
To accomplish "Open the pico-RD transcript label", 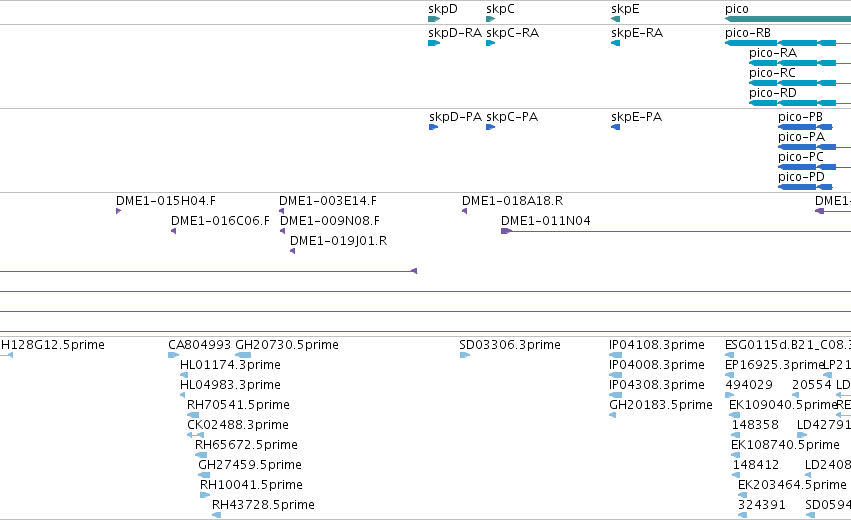I will (773, 93).
